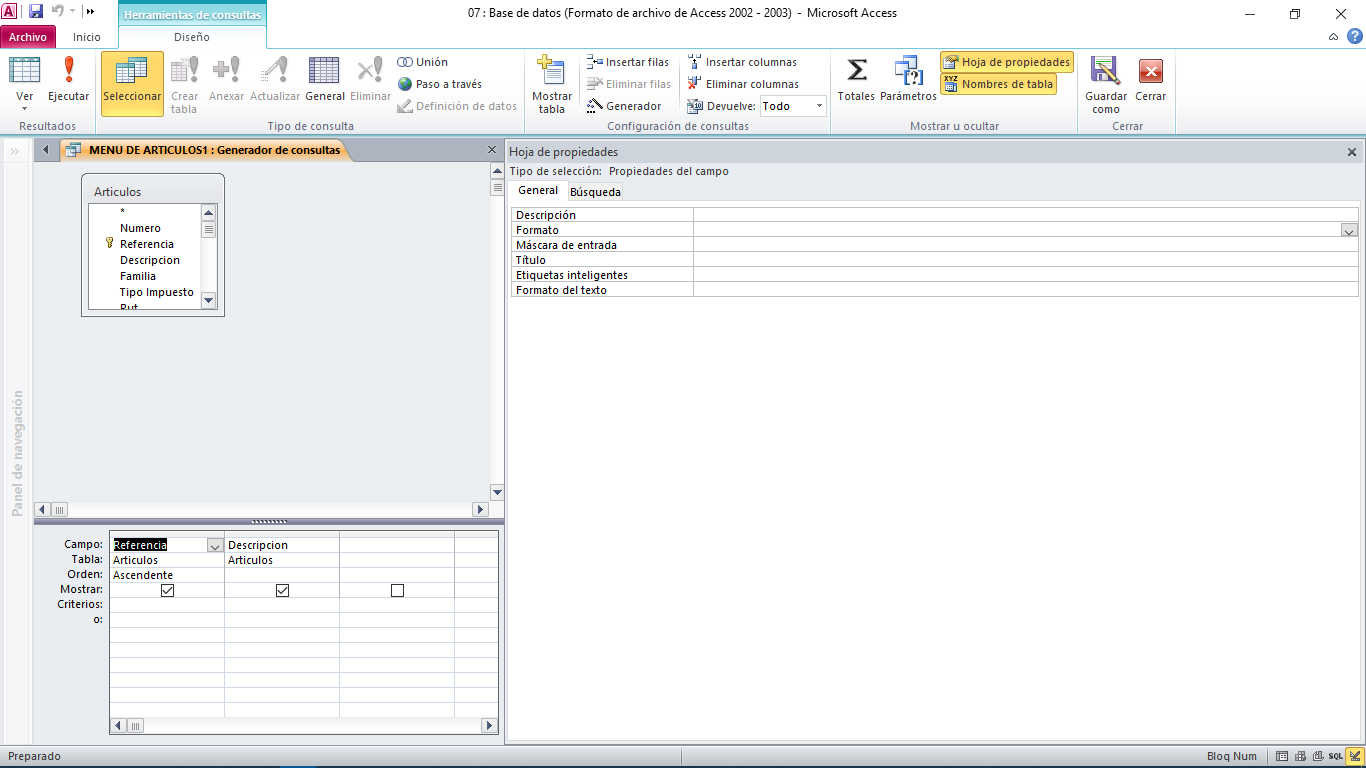The height and width of the screenshot is (768, 1366).
Task: Uncheck Mostrar checkbox for Referencia column
Action: click(x=167, y=591)
